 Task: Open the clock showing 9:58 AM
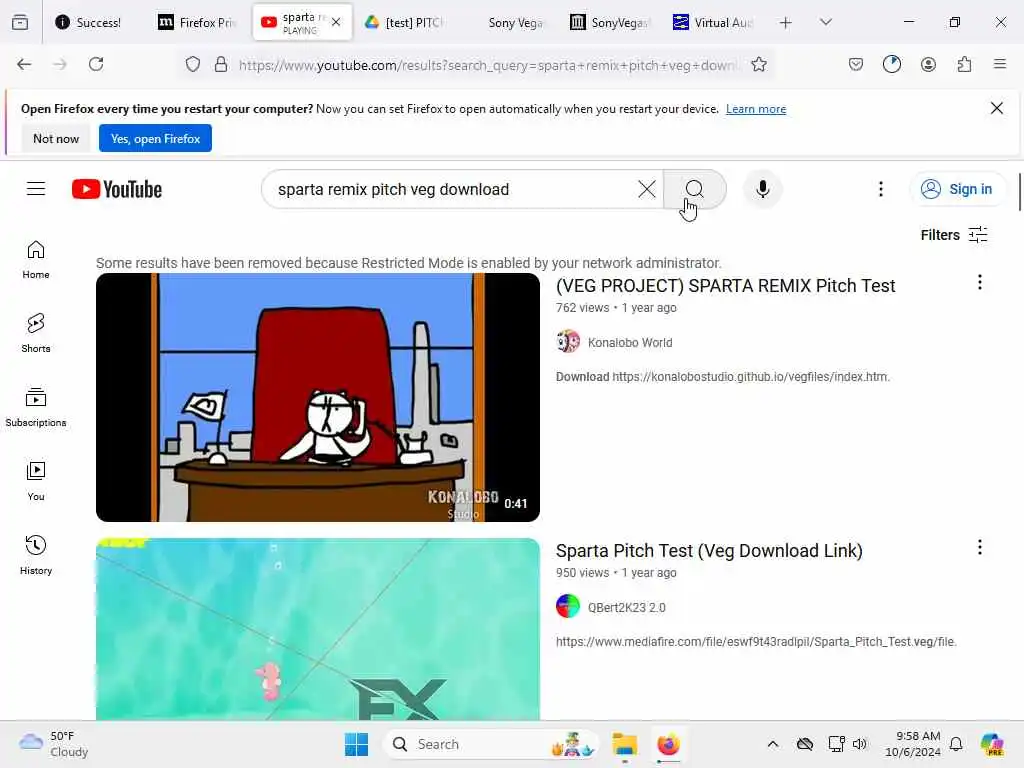[x=913, y=744]
